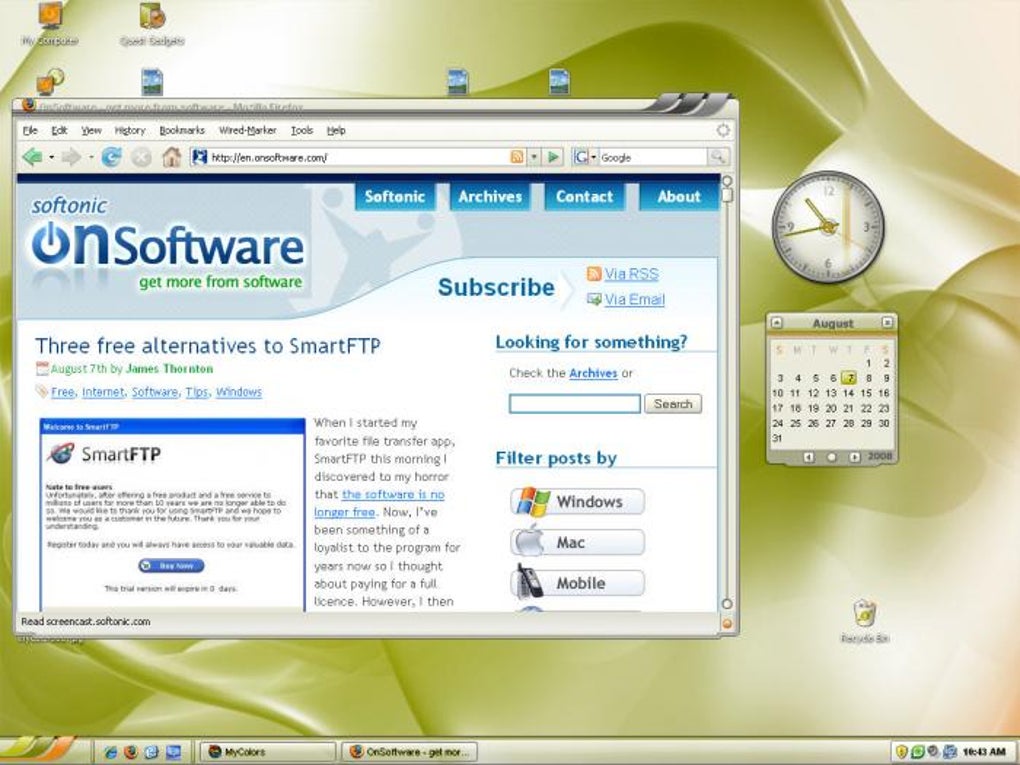Click the analog clock gadget
The width and height of the screenshot is (1020, 765).
[x=828, y=227]
